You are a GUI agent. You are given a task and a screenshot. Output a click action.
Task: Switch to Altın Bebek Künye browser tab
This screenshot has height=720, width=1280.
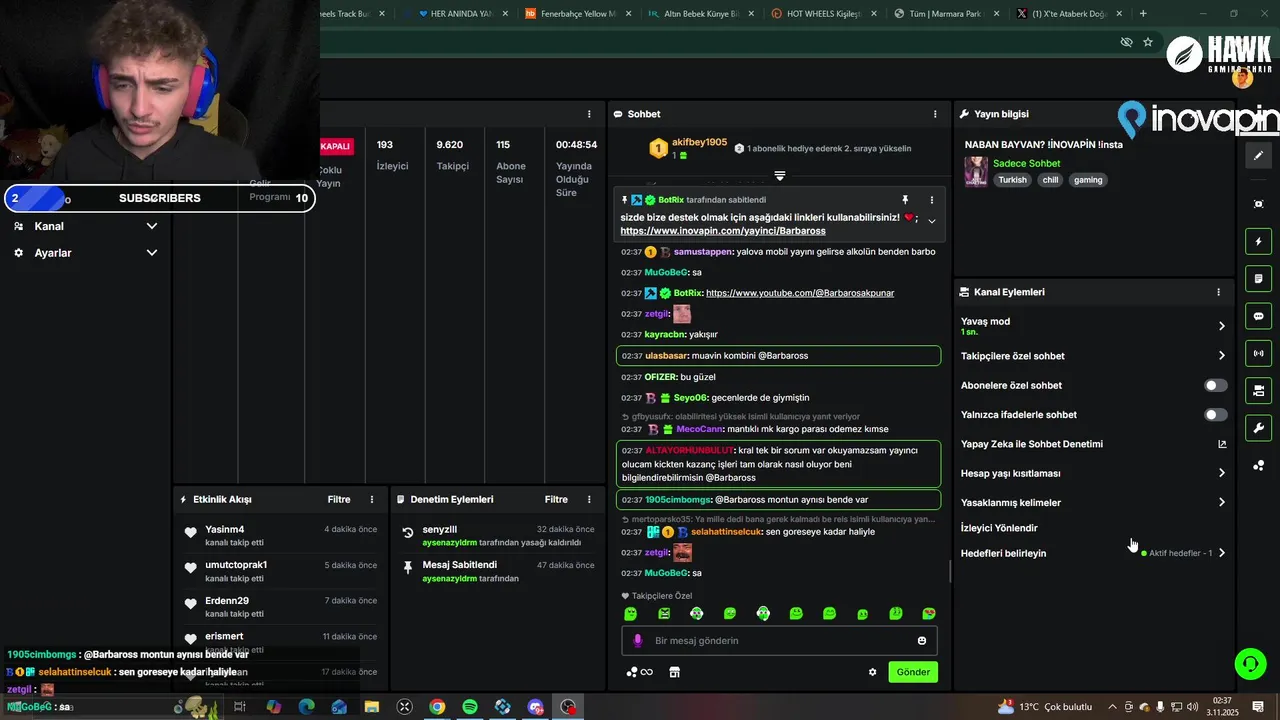tap(700, 14)
